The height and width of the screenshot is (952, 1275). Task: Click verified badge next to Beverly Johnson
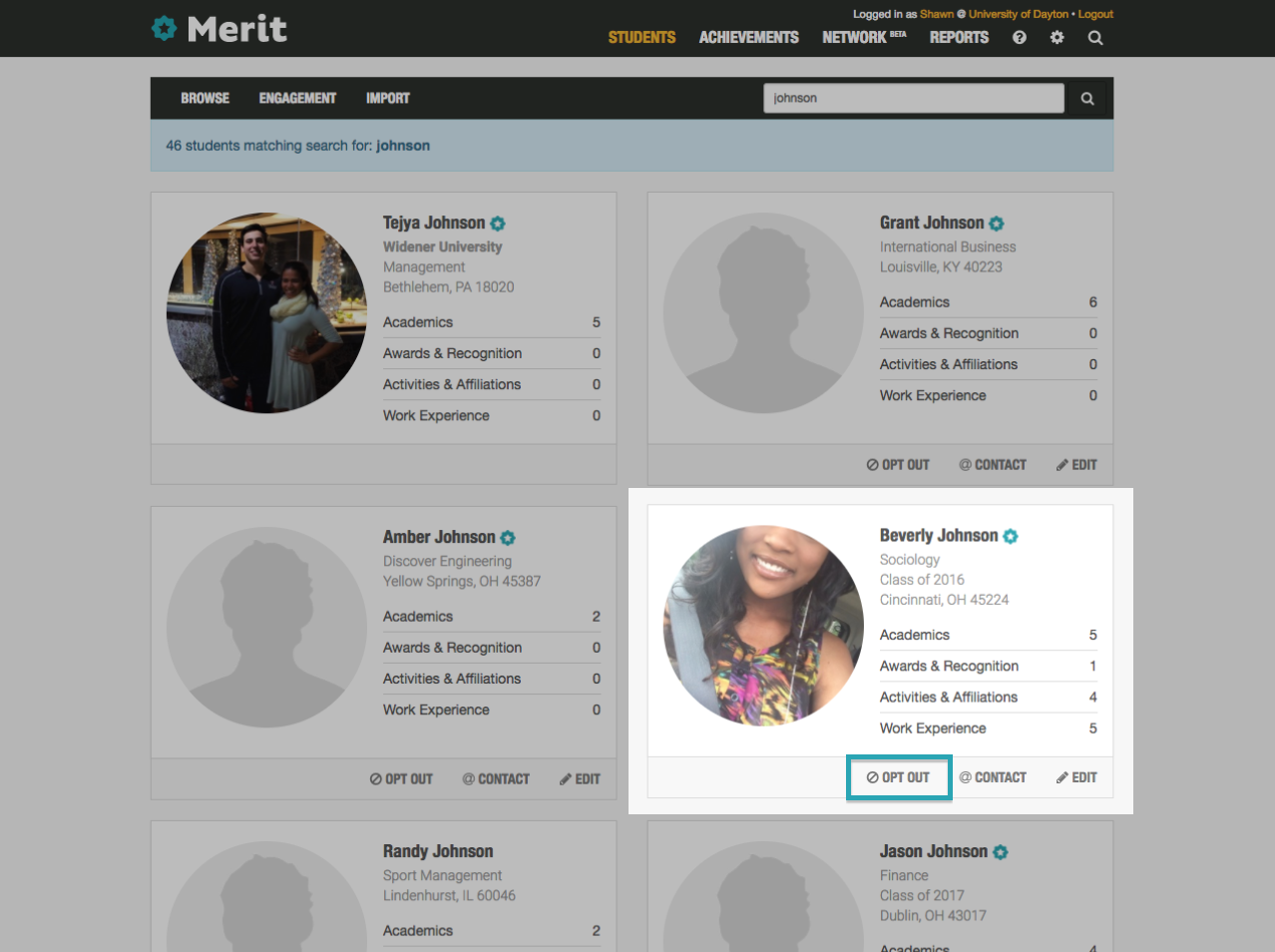1011,536
